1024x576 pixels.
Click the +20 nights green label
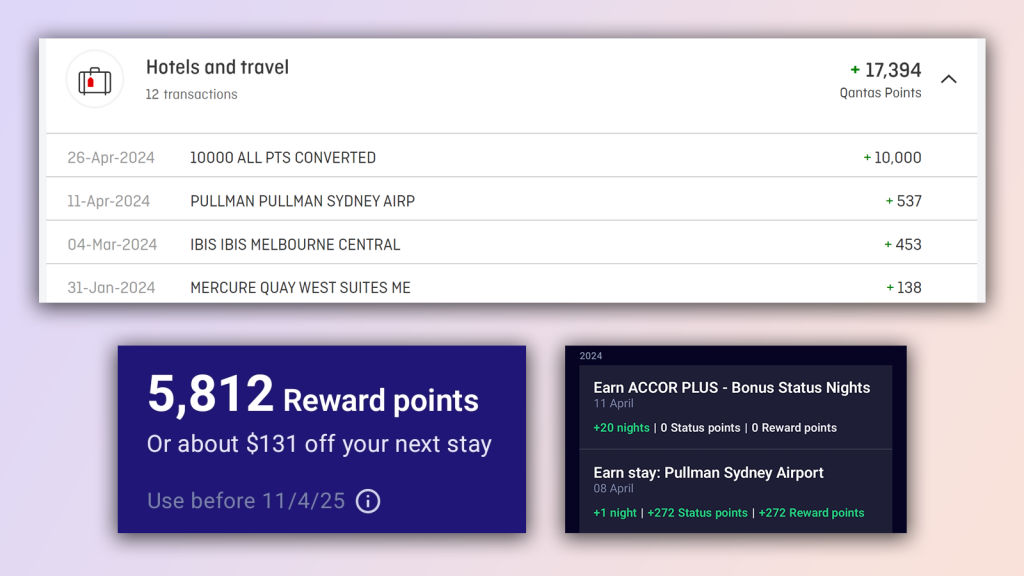point(621,428)
